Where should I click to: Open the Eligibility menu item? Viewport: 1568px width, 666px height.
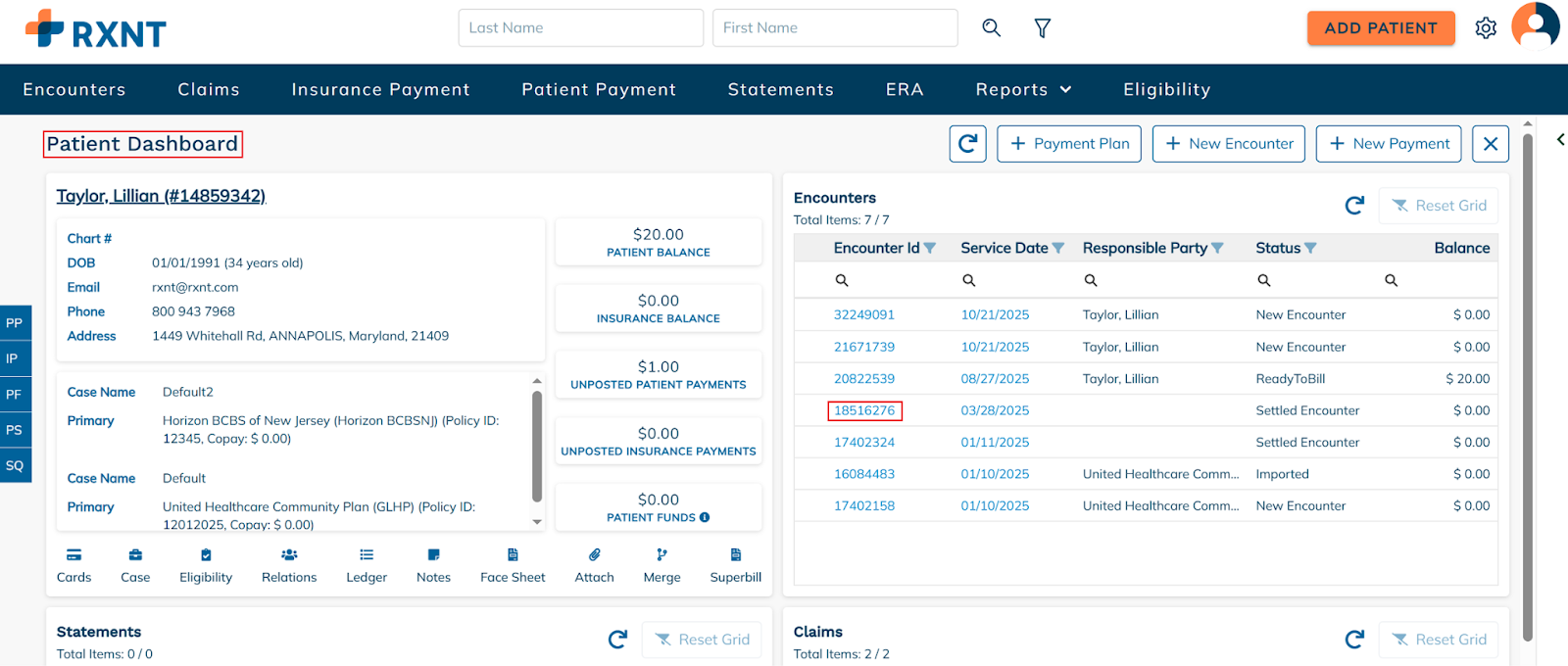click(1166, 90)
